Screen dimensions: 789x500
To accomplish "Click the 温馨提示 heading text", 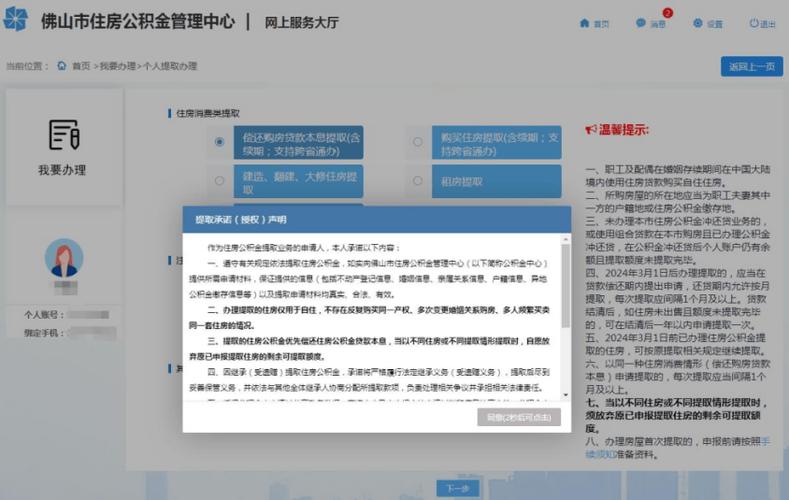I will click(x=624, y=130).
